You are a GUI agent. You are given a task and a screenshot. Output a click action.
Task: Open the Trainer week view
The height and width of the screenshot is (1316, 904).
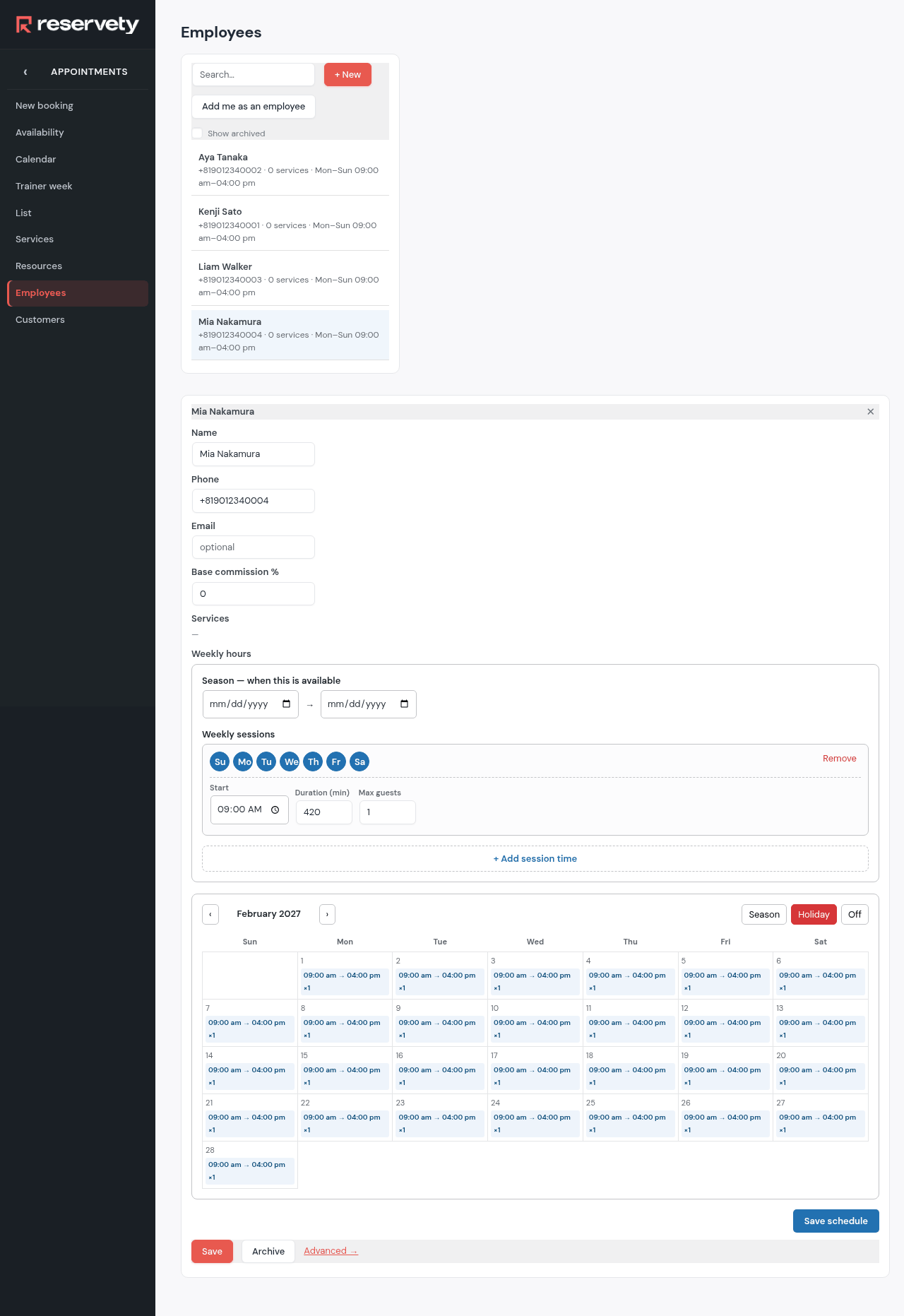(78, 186)
